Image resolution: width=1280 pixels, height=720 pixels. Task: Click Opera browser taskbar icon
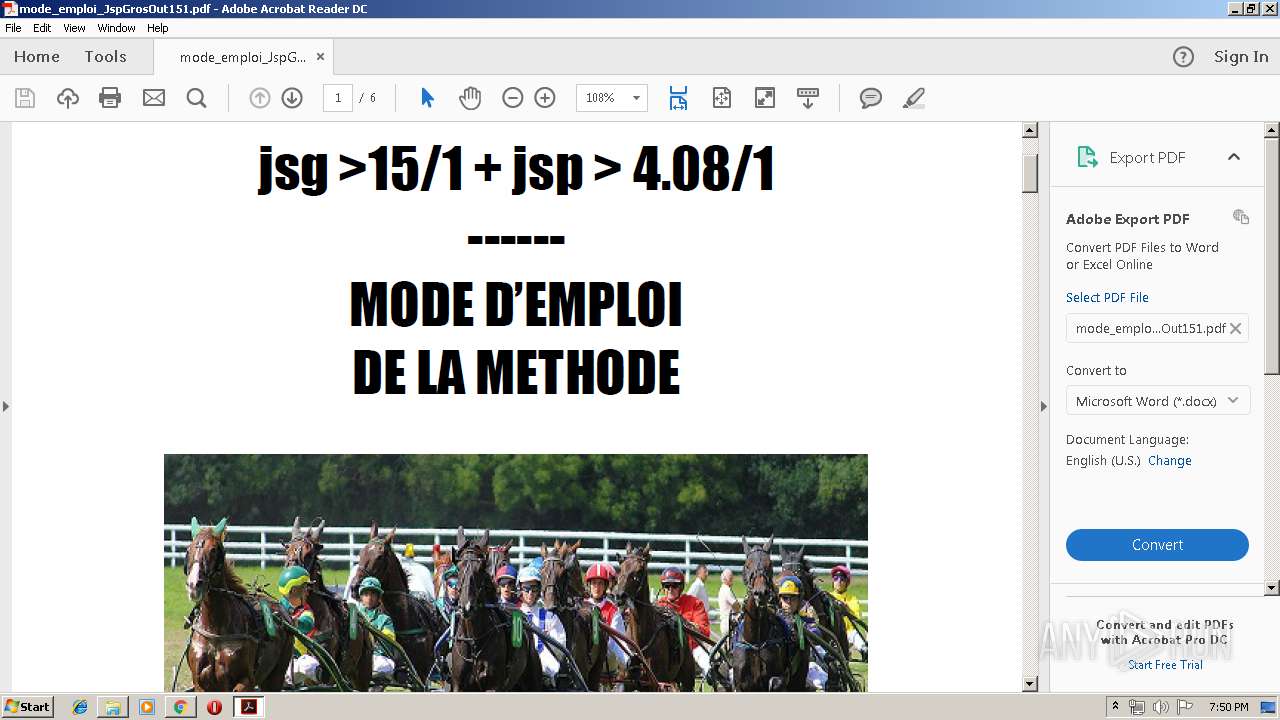(x=214, y=707)
